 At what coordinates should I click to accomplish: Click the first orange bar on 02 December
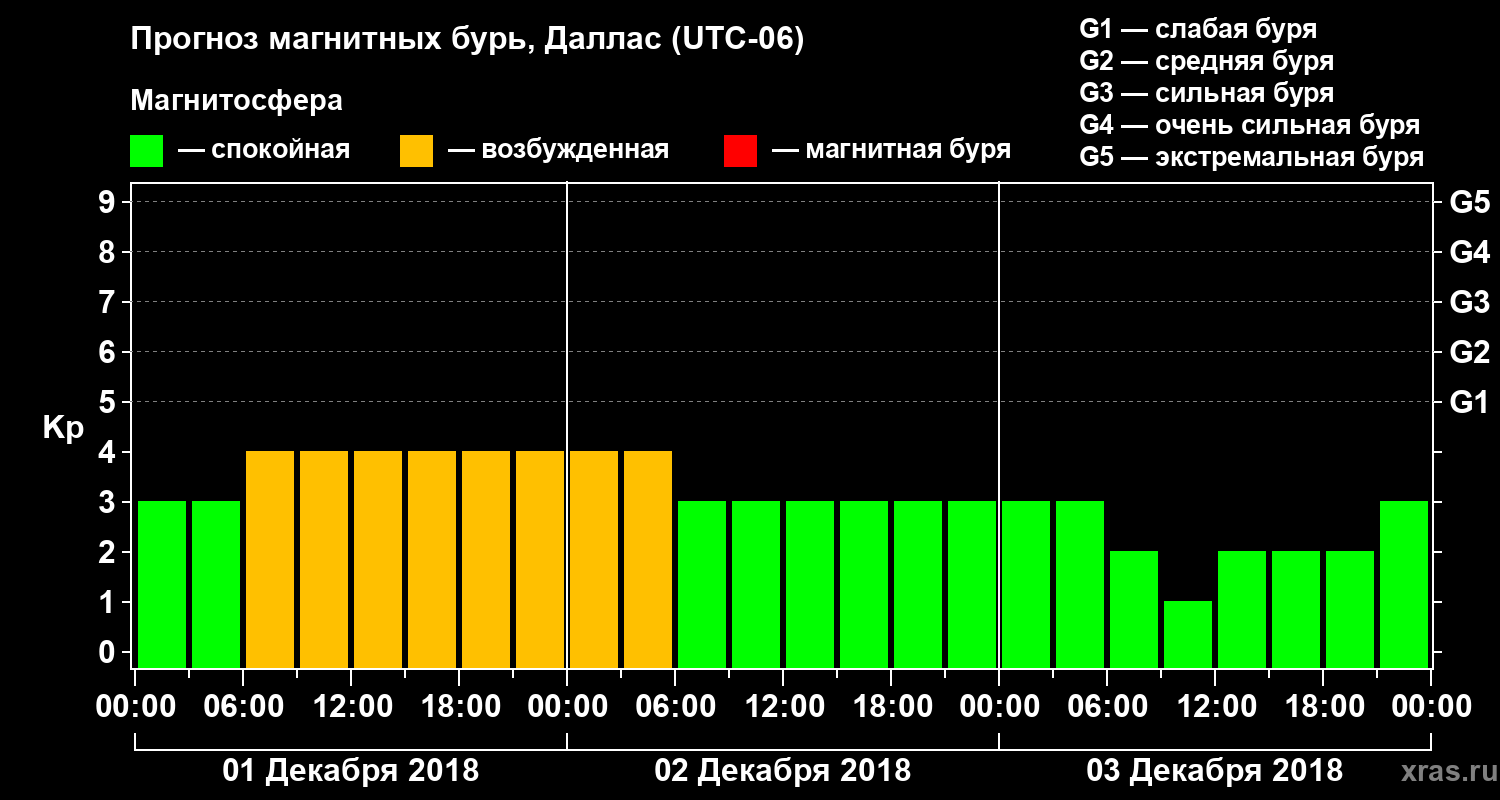(594, 559)
